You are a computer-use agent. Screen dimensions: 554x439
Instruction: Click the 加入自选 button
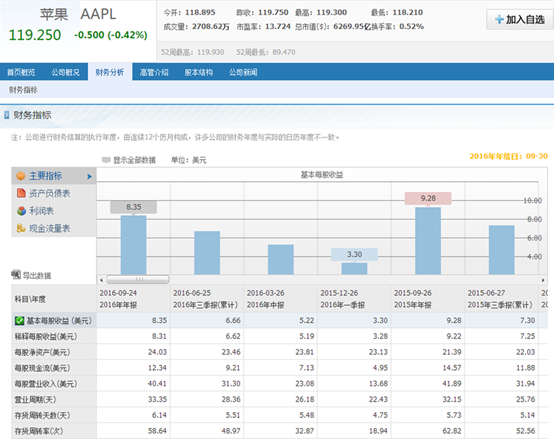pos(520,19)
